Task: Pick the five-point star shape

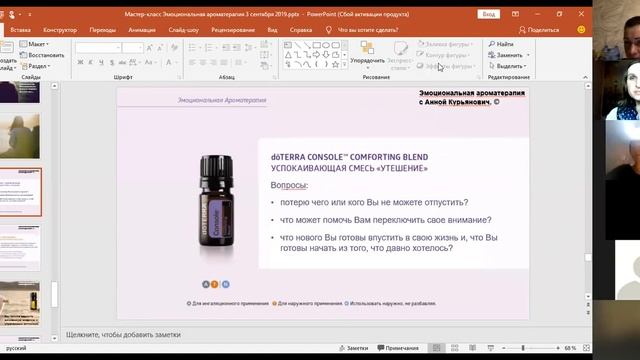Action: pos(335,64)
